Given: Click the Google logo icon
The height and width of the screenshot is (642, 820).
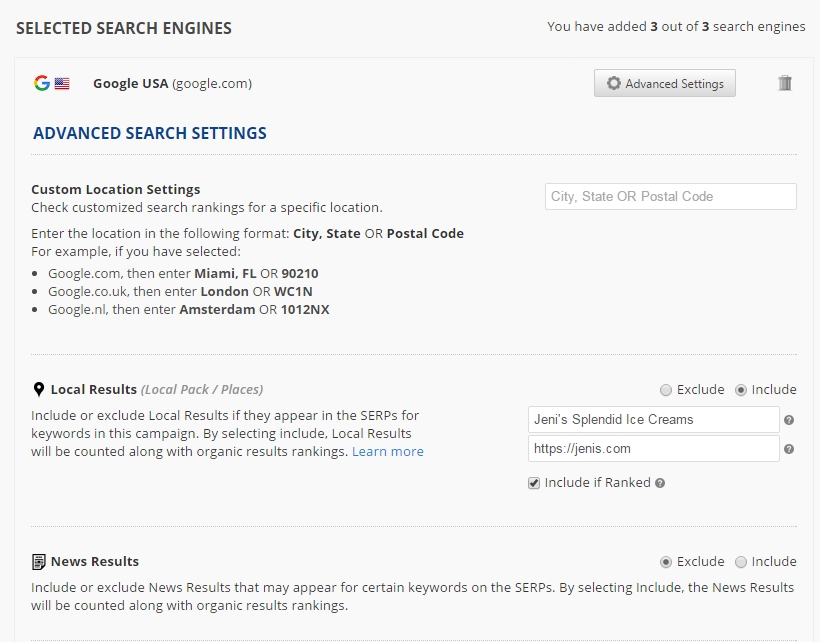Looking at the screenshot, I should [x=41, y=83].
